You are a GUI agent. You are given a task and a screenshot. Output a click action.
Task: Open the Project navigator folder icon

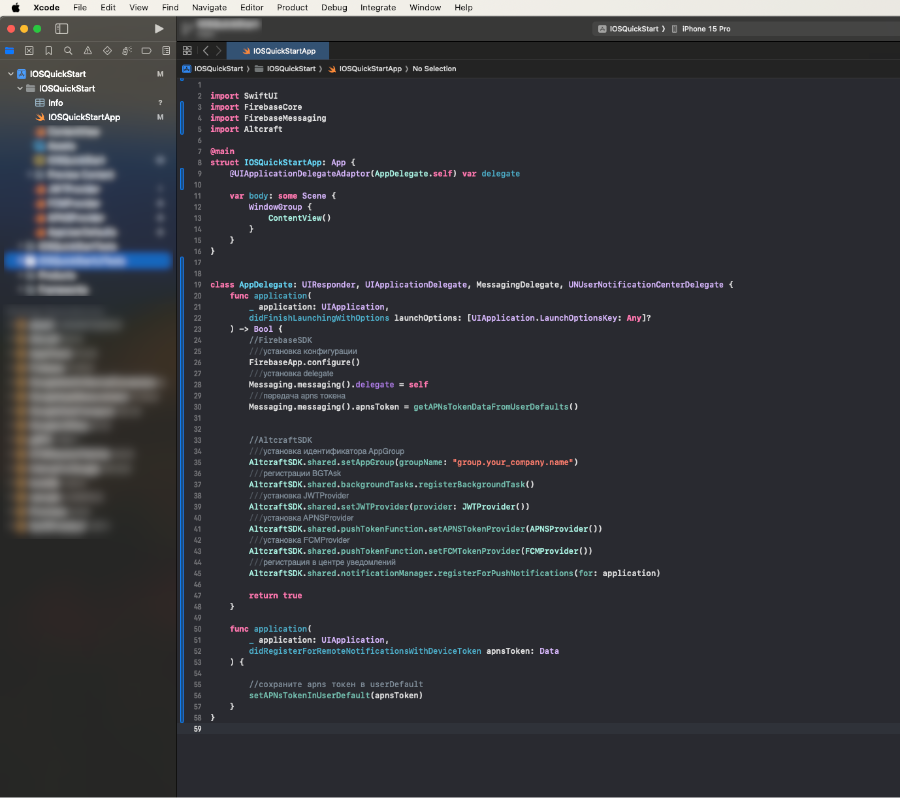10,50
